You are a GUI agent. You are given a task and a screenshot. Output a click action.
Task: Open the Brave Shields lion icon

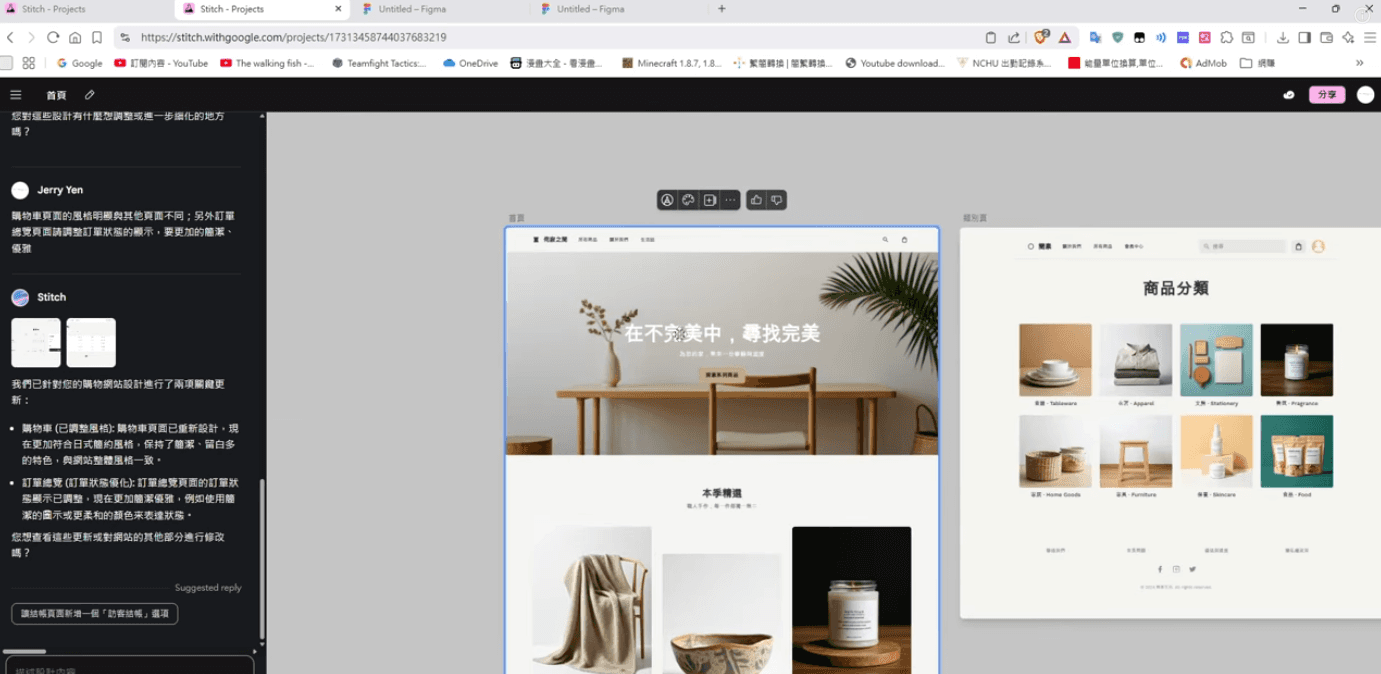coord(1041,38)
